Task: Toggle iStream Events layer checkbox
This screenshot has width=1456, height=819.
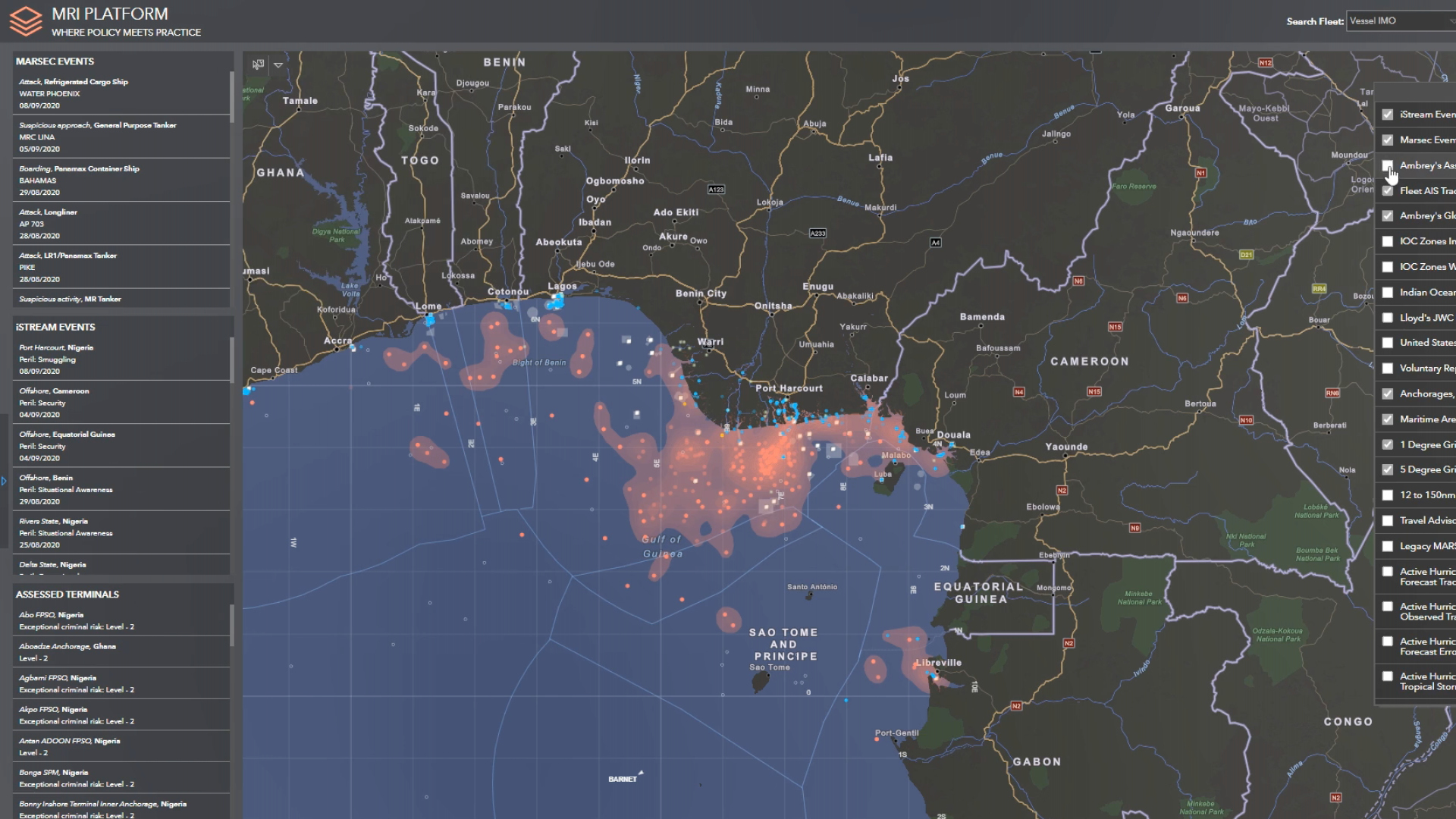Action: (1387, 115)
